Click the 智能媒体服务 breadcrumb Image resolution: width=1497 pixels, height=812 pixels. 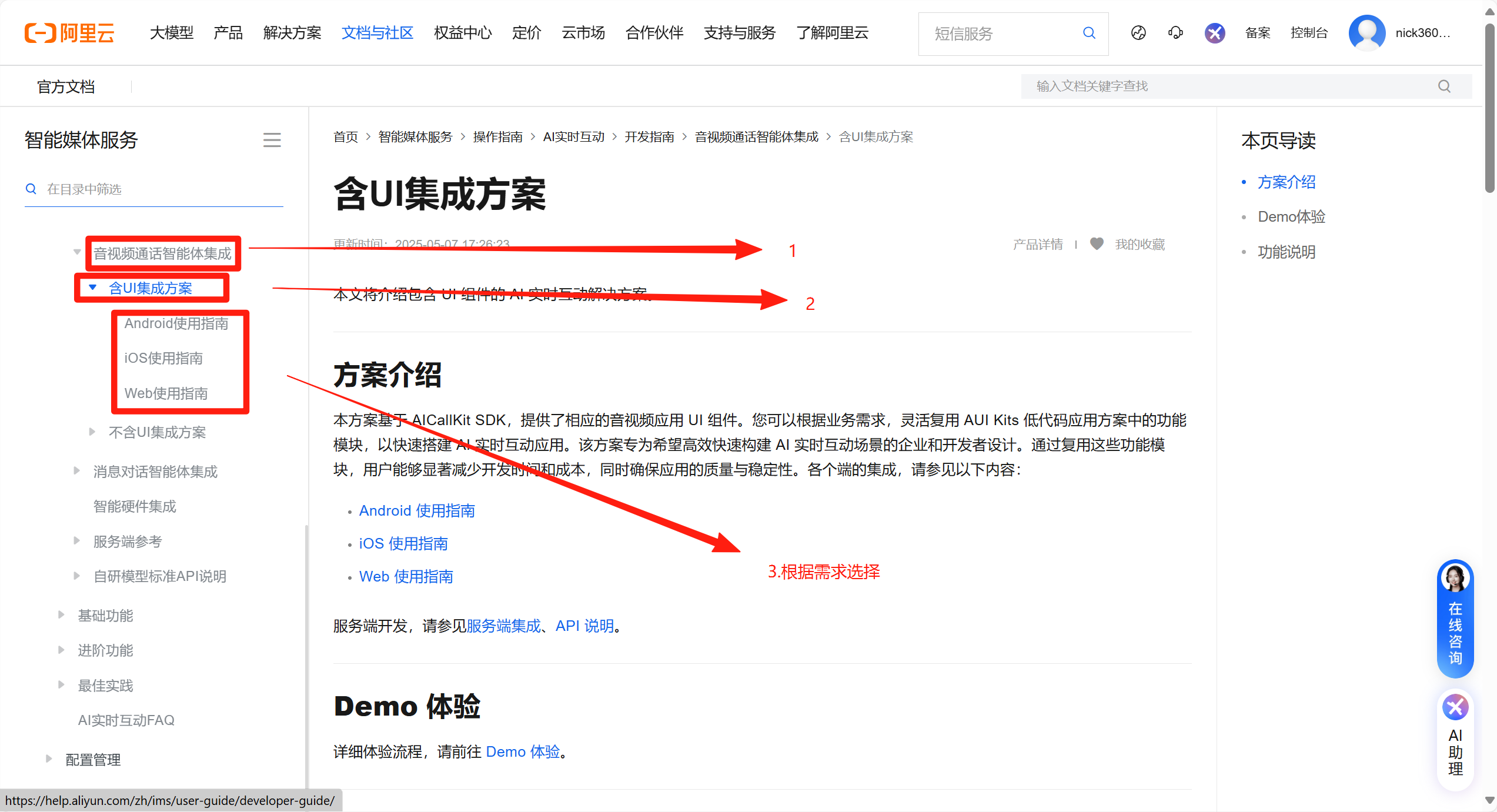[x=415, y=137]
